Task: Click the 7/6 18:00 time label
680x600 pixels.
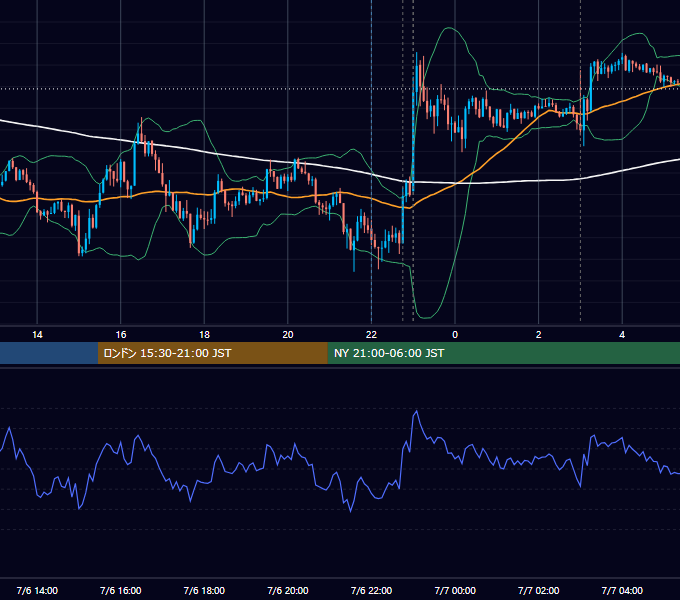Action: tap(204, 590)
